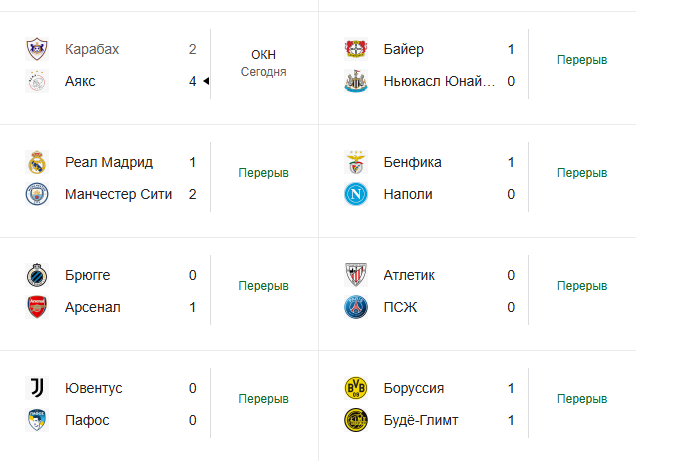Click the Arsenal club crest
This screenshot has height=461, width=674.
pyautogui.click(x=37, y=307)
